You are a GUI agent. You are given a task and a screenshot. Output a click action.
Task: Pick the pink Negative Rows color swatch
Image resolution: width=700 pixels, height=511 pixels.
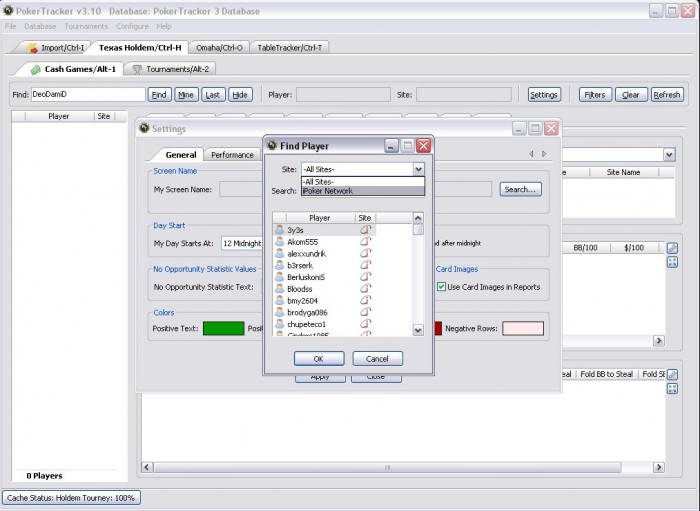tap(523, 328)
